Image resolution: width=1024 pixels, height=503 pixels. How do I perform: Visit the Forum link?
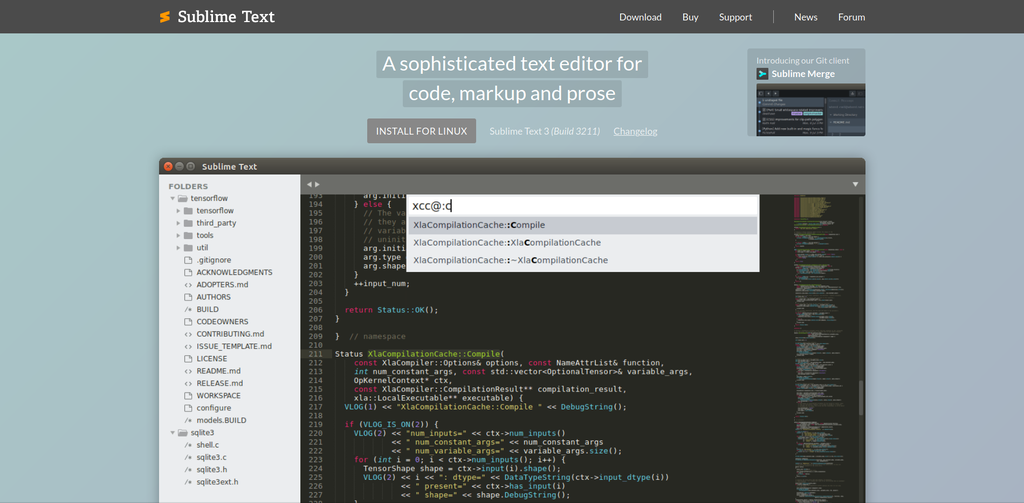852,17
